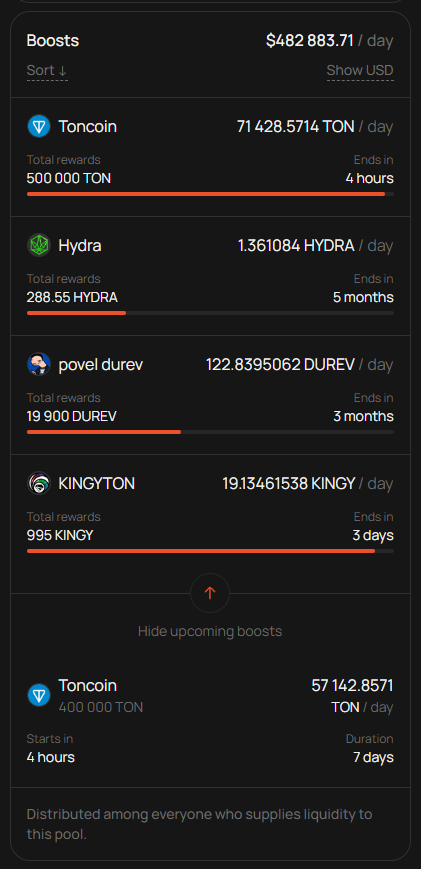Click the Hide upcoming boosts label
This screenshot has width=421, height=869.
coord(210,631)
